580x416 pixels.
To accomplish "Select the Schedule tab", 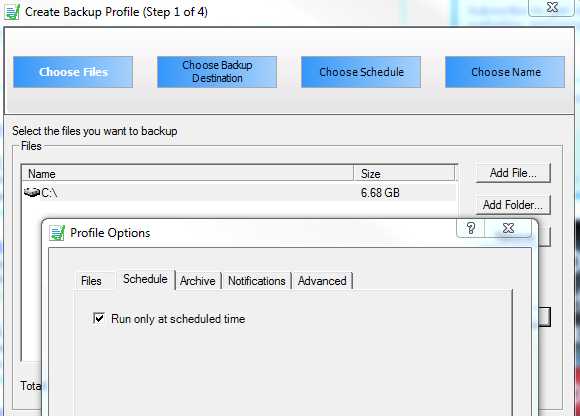I will (x=145, y=279).
